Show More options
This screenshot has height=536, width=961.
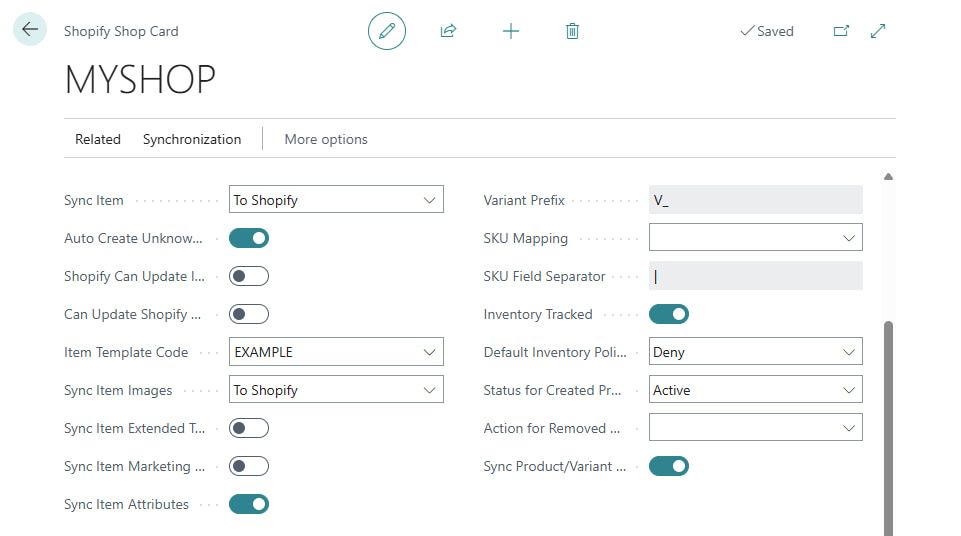click(325, 139)
